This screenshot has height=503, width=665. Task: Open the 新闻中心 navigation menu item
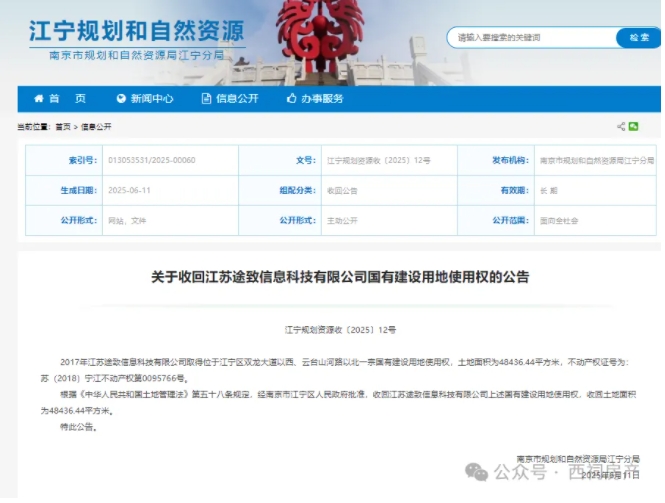click(x=151, y=99)
